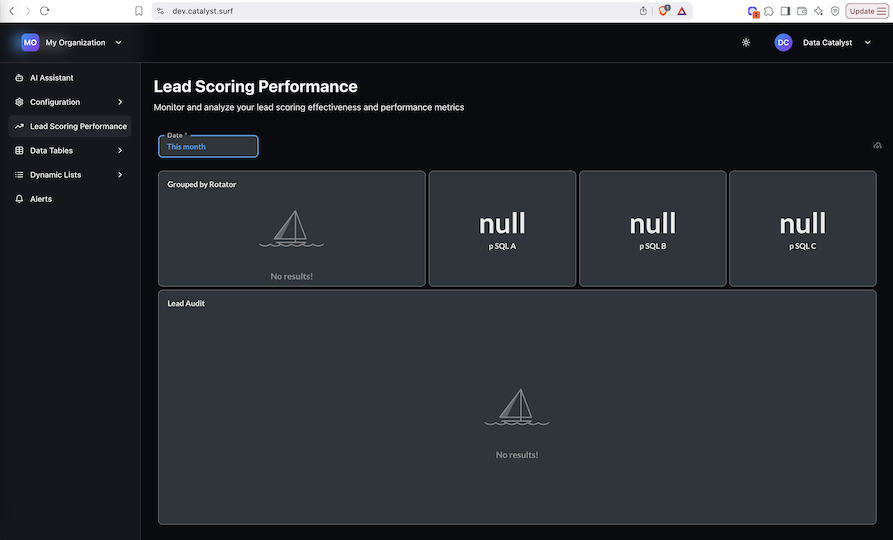The image size is (893, 540).
Task: Click the Data Tables grid icon
Action: [19, 150]
